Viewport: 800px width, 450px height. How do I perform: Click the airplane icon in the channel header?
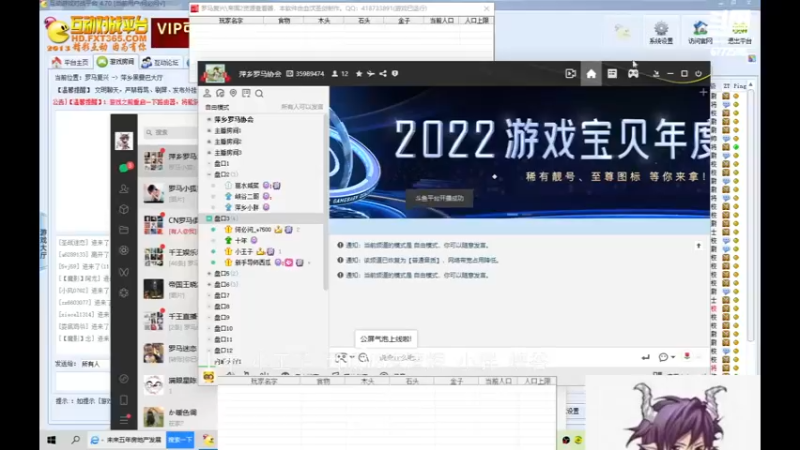coord(371,73)
